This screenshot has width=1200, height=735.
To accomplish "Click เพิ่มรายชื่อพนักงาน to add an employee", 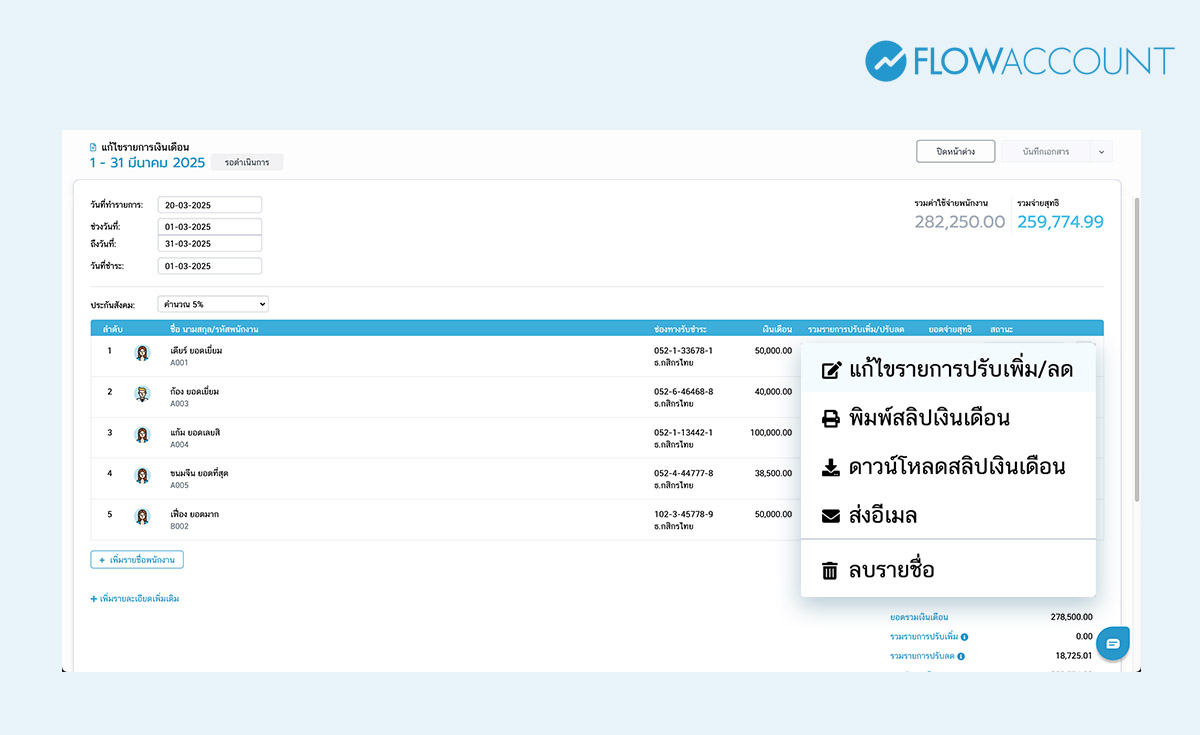I will point(137,559).
